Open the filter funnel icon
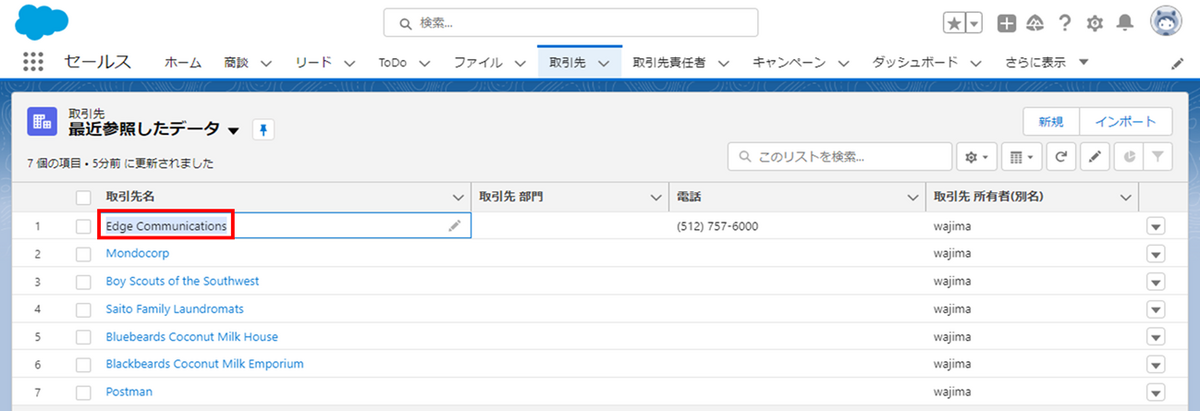Image resolution: width=1200 pixels, height=411 pixels. [1158, 157]
